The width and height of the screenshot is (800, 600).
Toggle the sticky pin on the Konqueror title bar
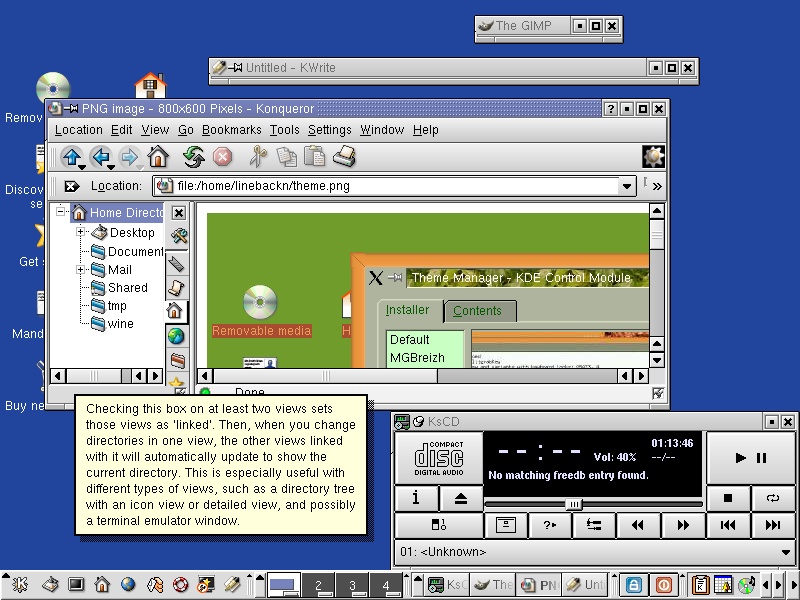71,108
